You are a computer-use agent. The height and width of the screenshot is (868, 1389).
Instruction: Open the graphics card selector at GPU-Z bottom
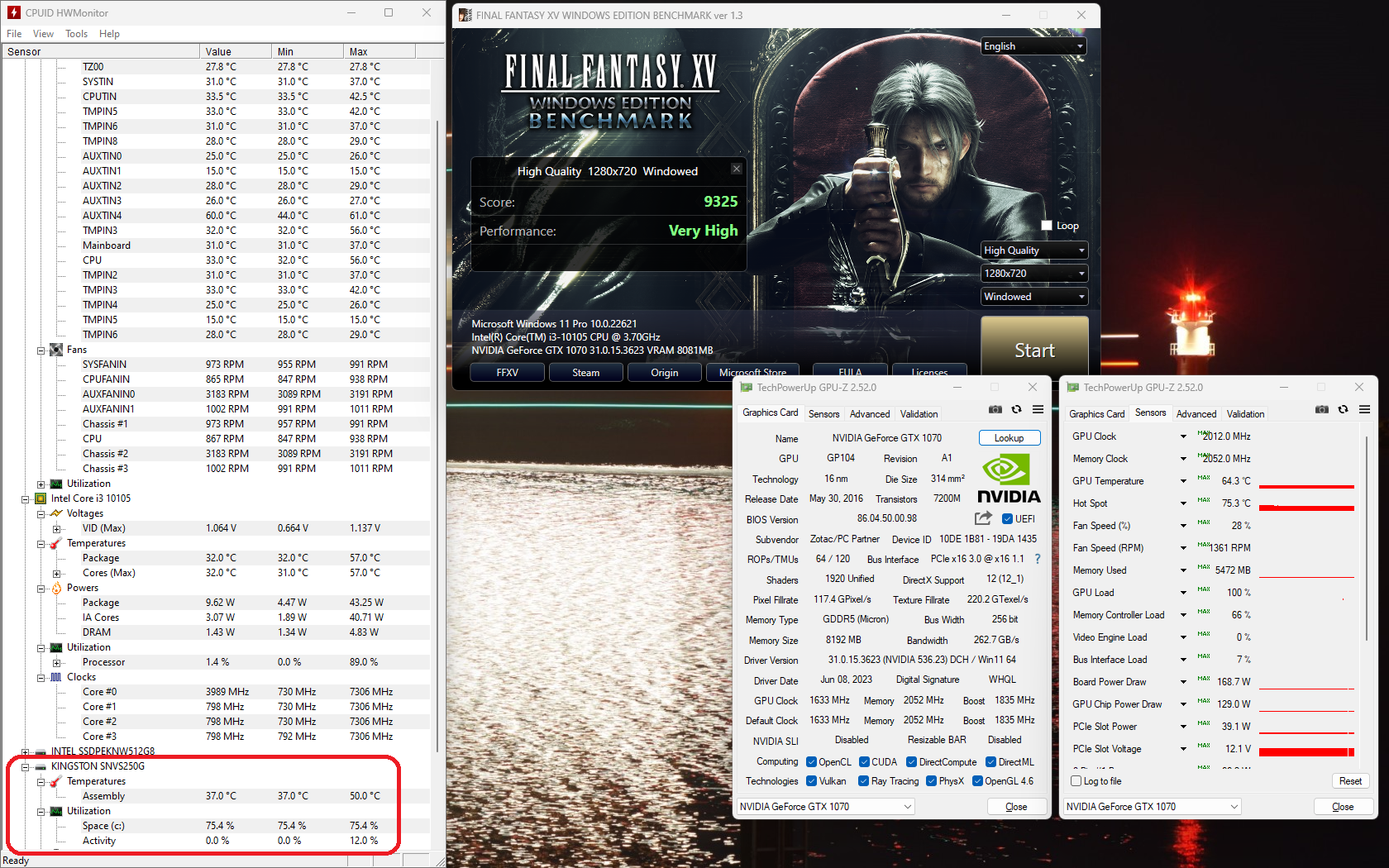[x=824, y=806]
